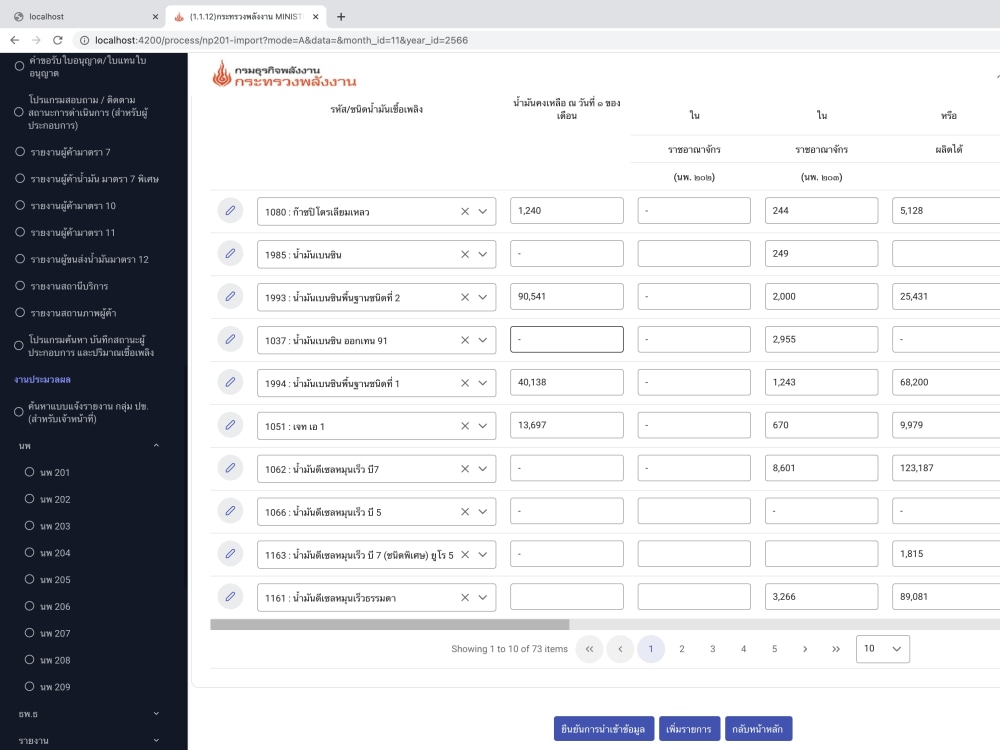Open dropdown arrow for 1080 fuel type
Viewport: 1000px width, 750px height.
click(483, 212)
